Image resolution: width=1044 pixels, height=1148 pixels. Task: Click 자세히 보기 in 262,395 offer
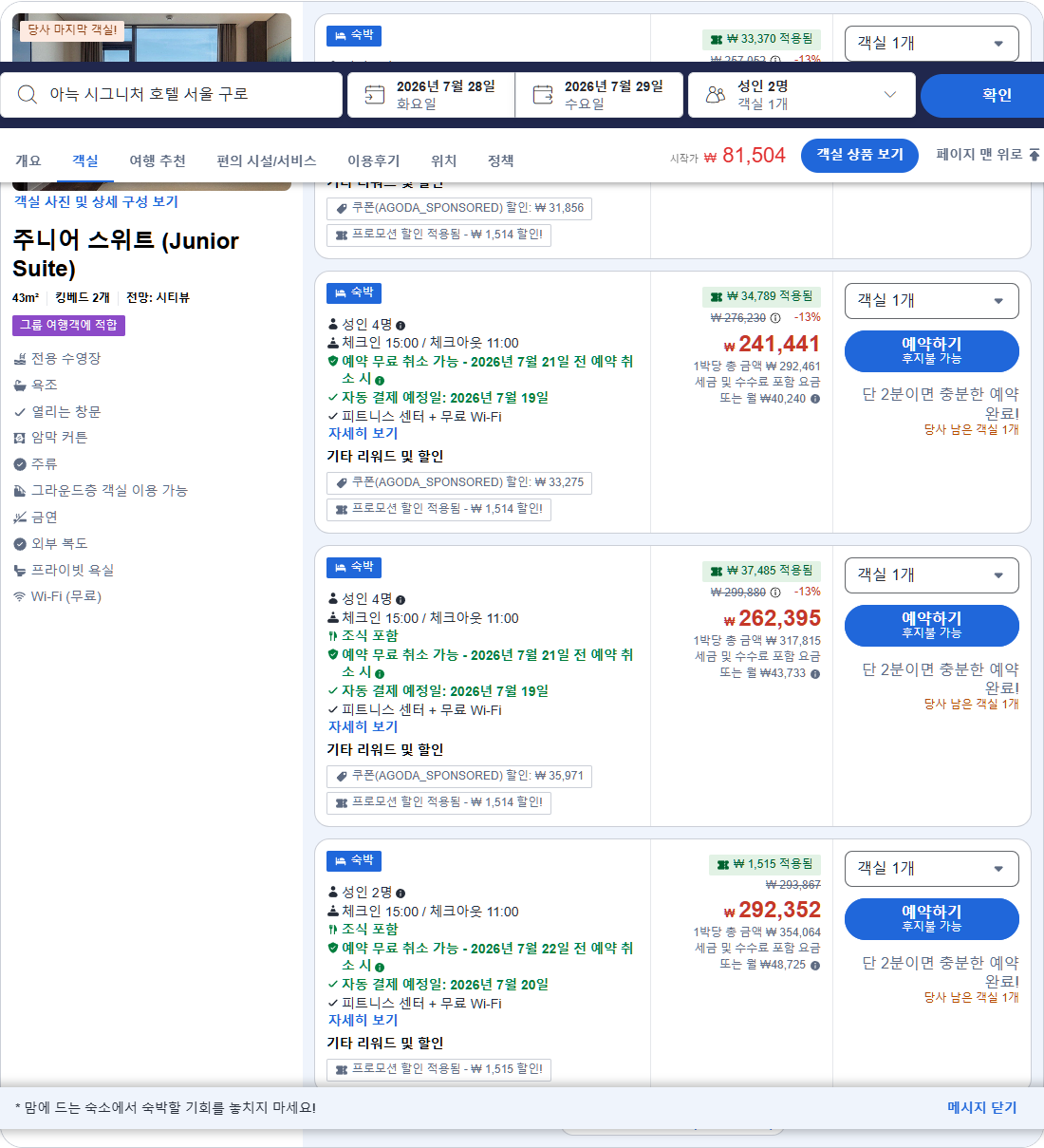pos(363,726)
